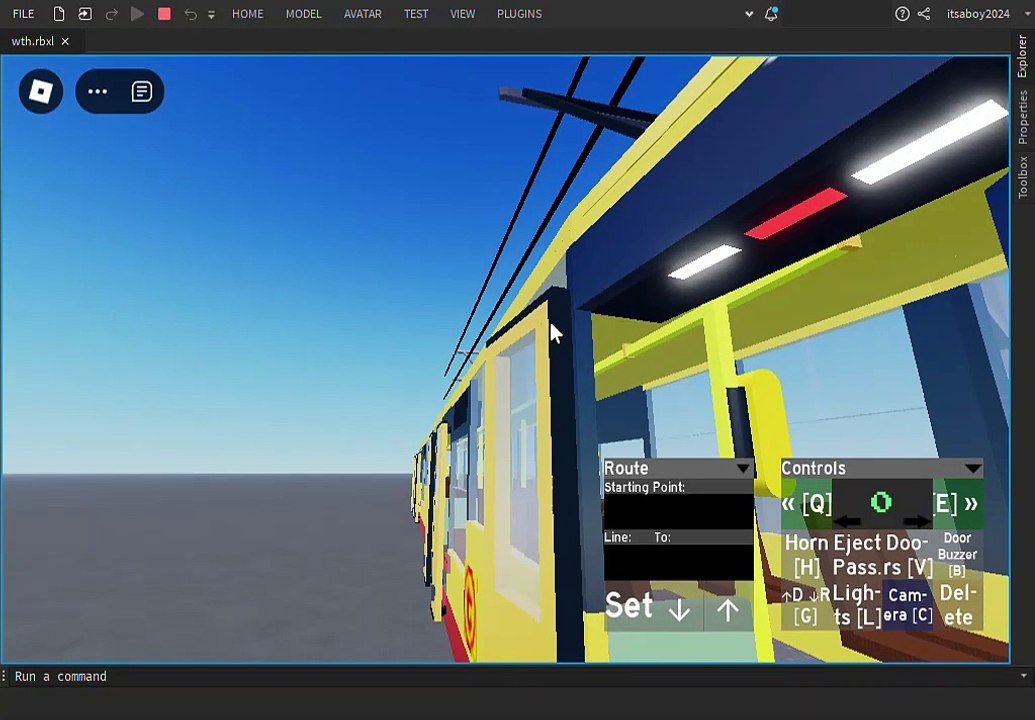Switch to the PLUGINS ribbon tab
The image size is (1035, 720).
coord(519,14)
